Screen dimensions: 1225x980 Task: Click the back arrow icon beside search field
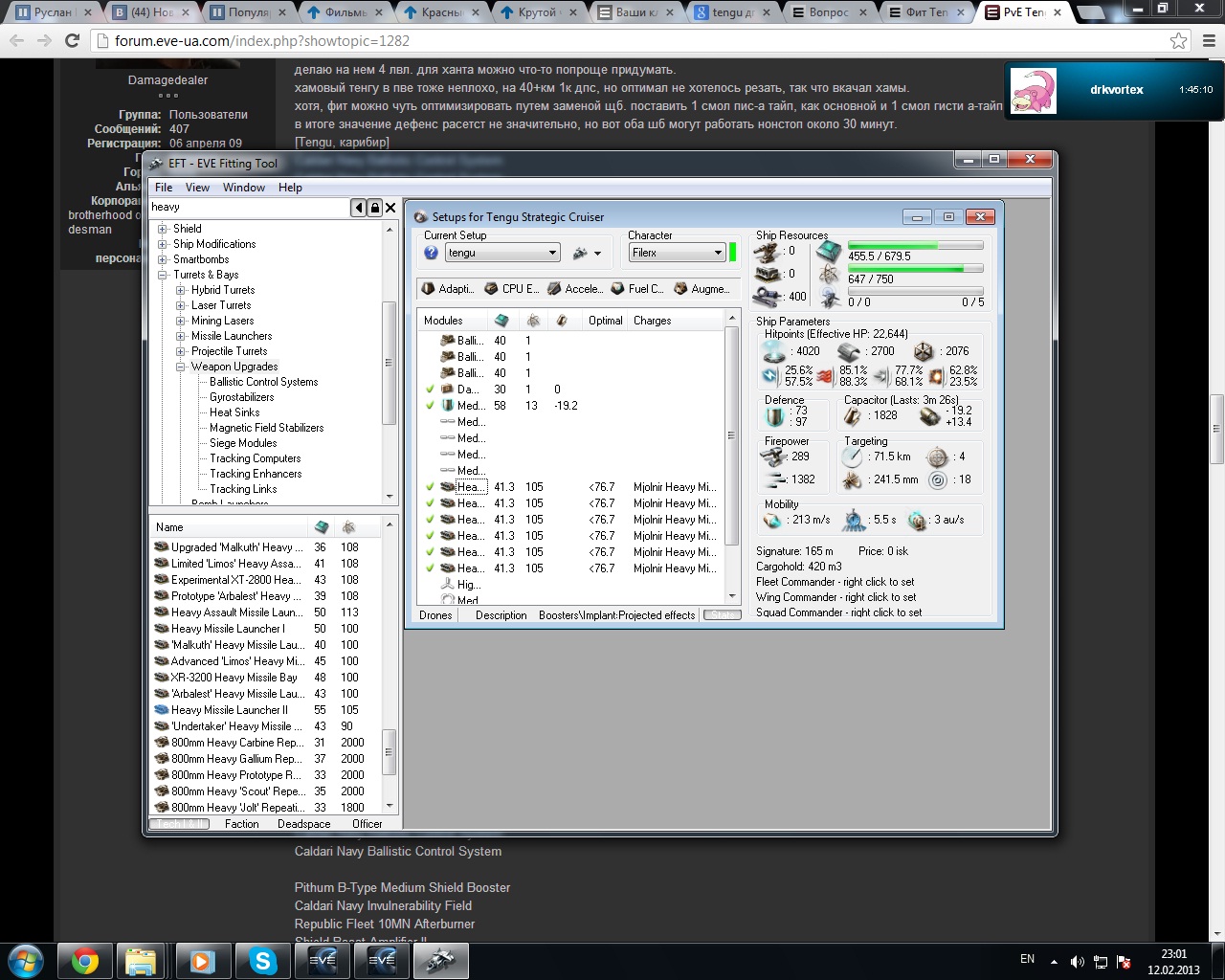(359, 208)
